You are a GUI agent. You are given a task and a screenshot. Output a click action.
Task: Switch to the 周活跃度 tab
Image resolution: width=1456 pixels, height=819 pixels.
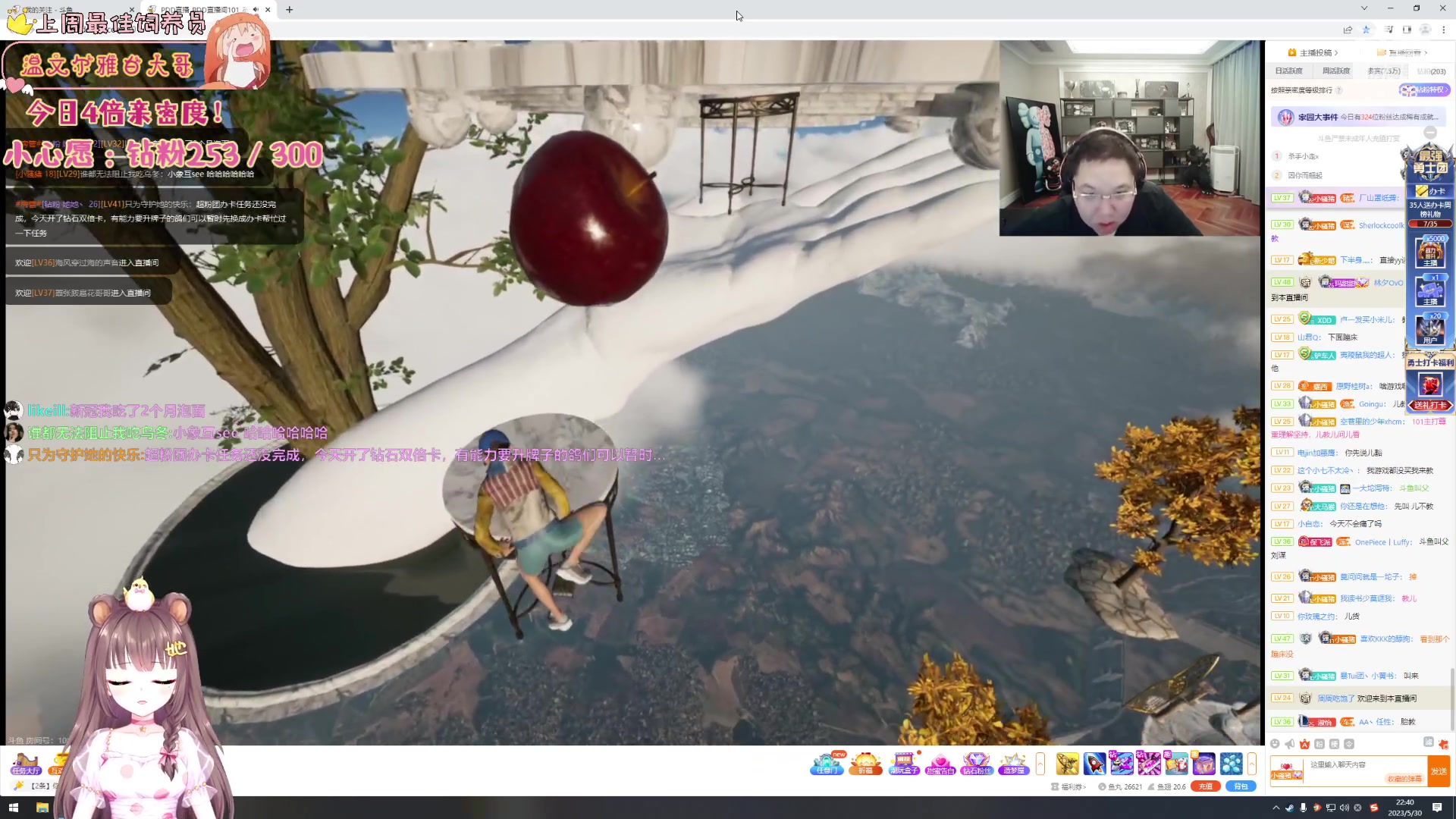click(x=1336, y=71)
